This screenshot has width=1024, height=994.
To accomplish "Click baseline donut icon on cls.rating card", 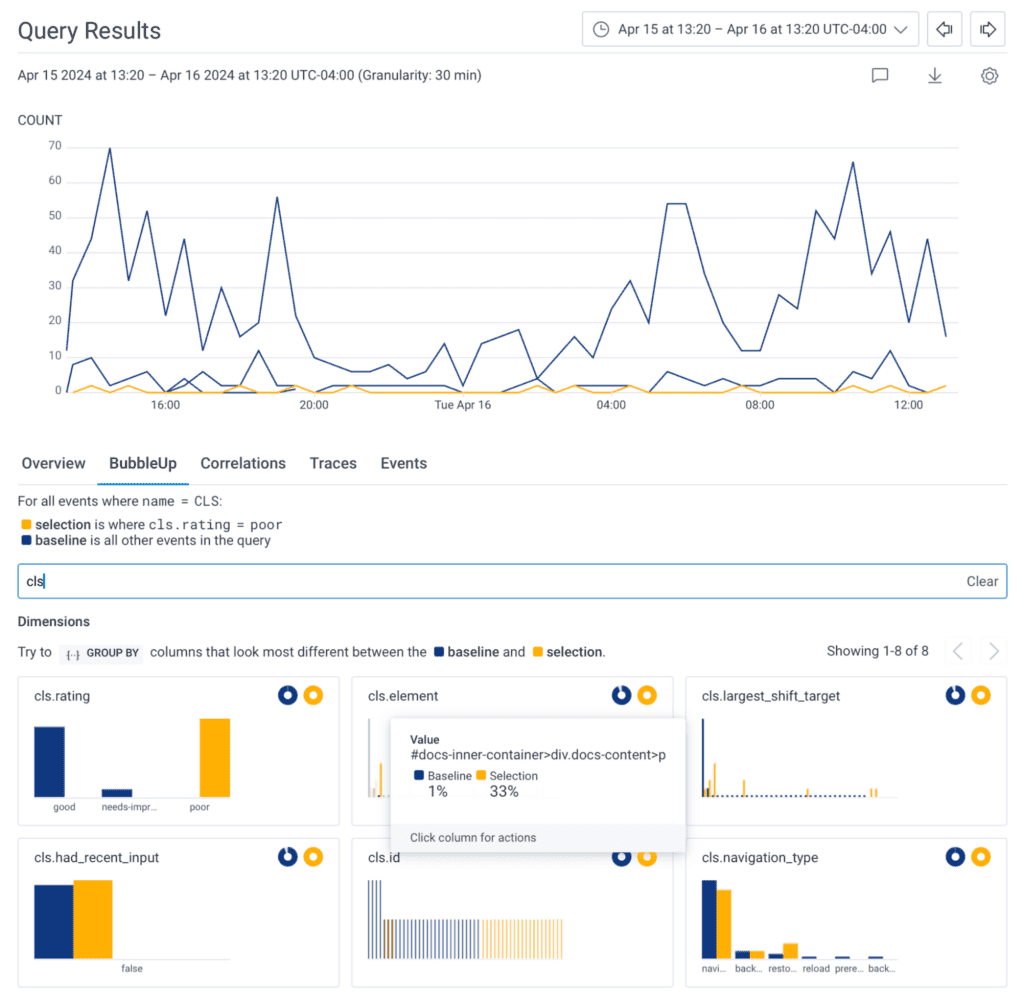I will [x=288, y=695].
